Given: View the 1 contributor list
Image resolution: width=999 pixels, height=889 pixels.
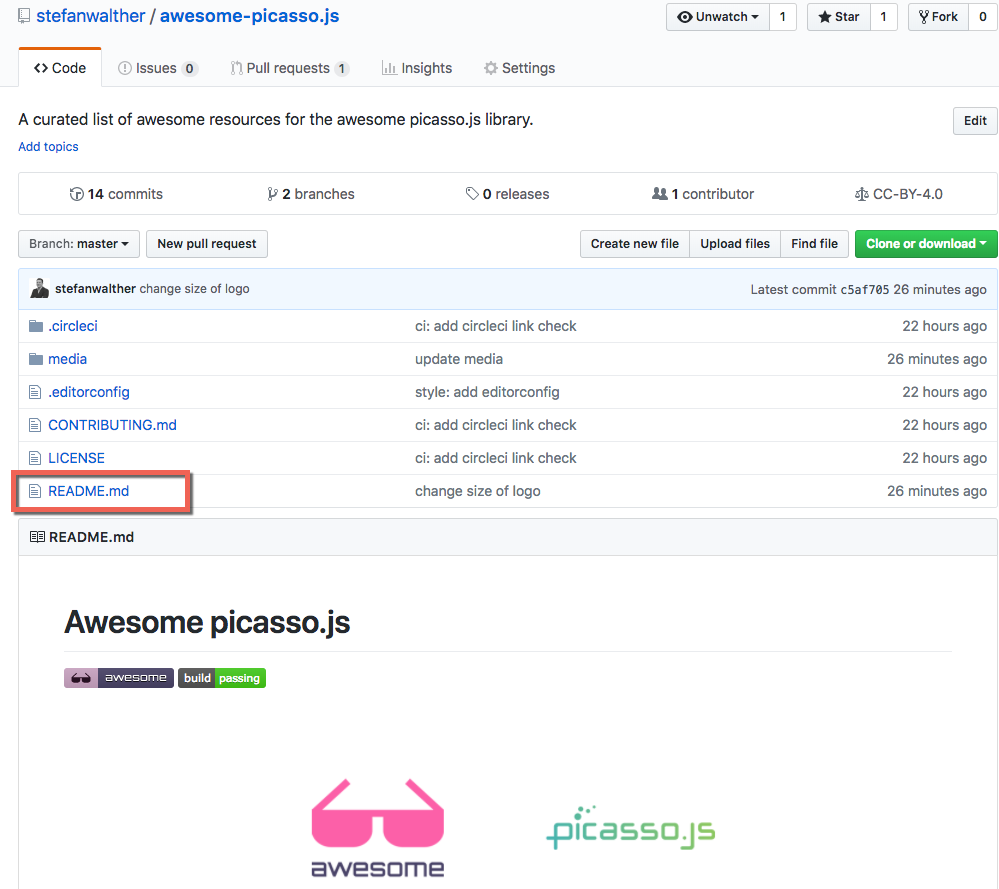Looking at the screenshot, I should click(703, 194).
